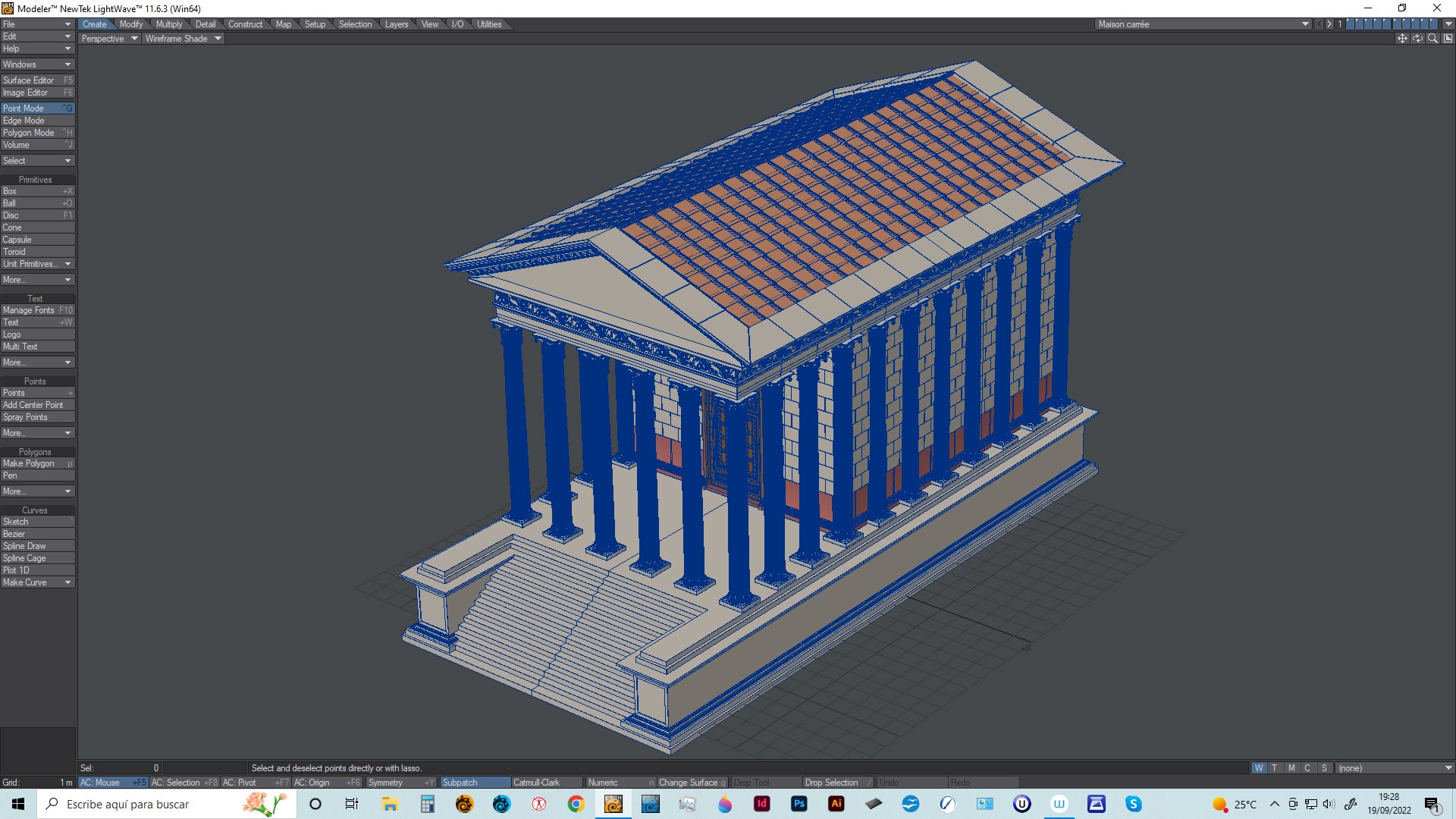Viewport: 1456px width, 819px height.
Task: Click the viewport Zoom magnifier icon
Action: coord(1432,39)
